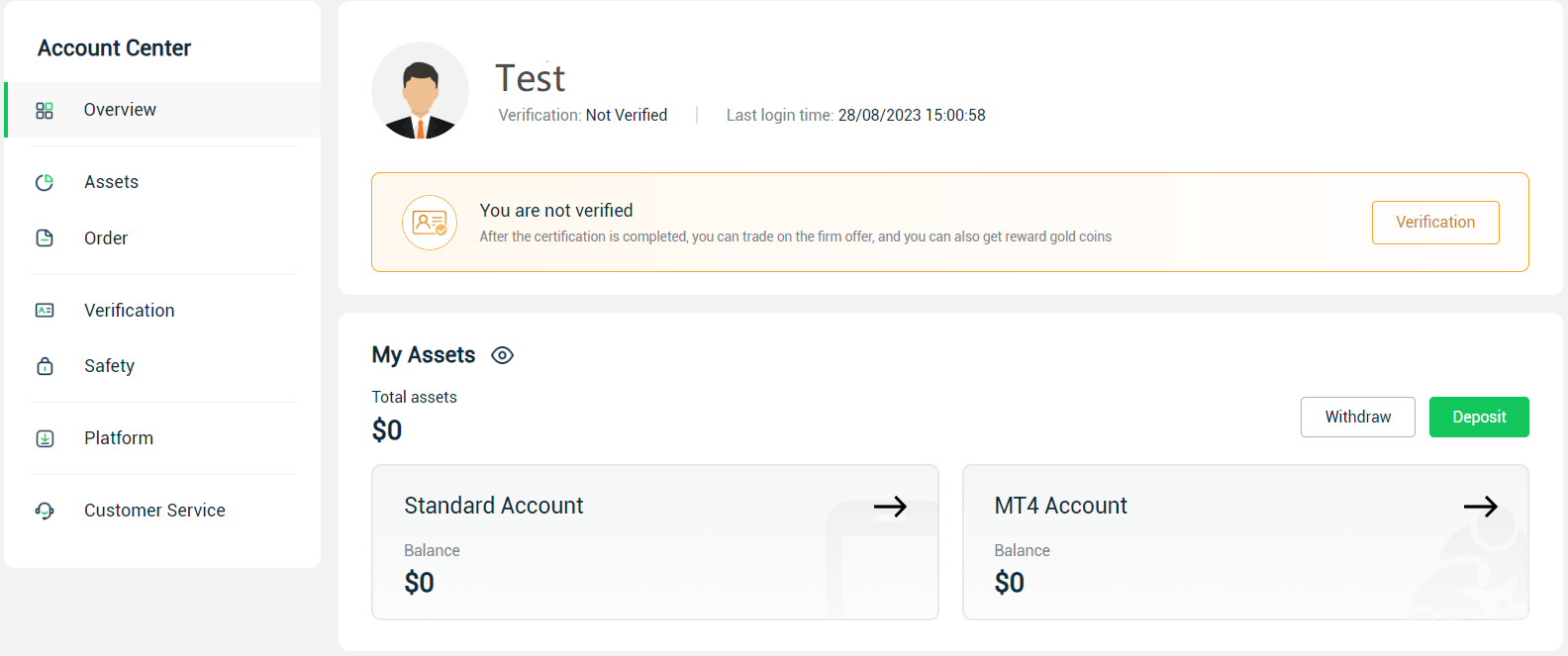This screenshot has height=656, width=1568.
Task: Navigate to Customer Service
Action: click(154, 510)
